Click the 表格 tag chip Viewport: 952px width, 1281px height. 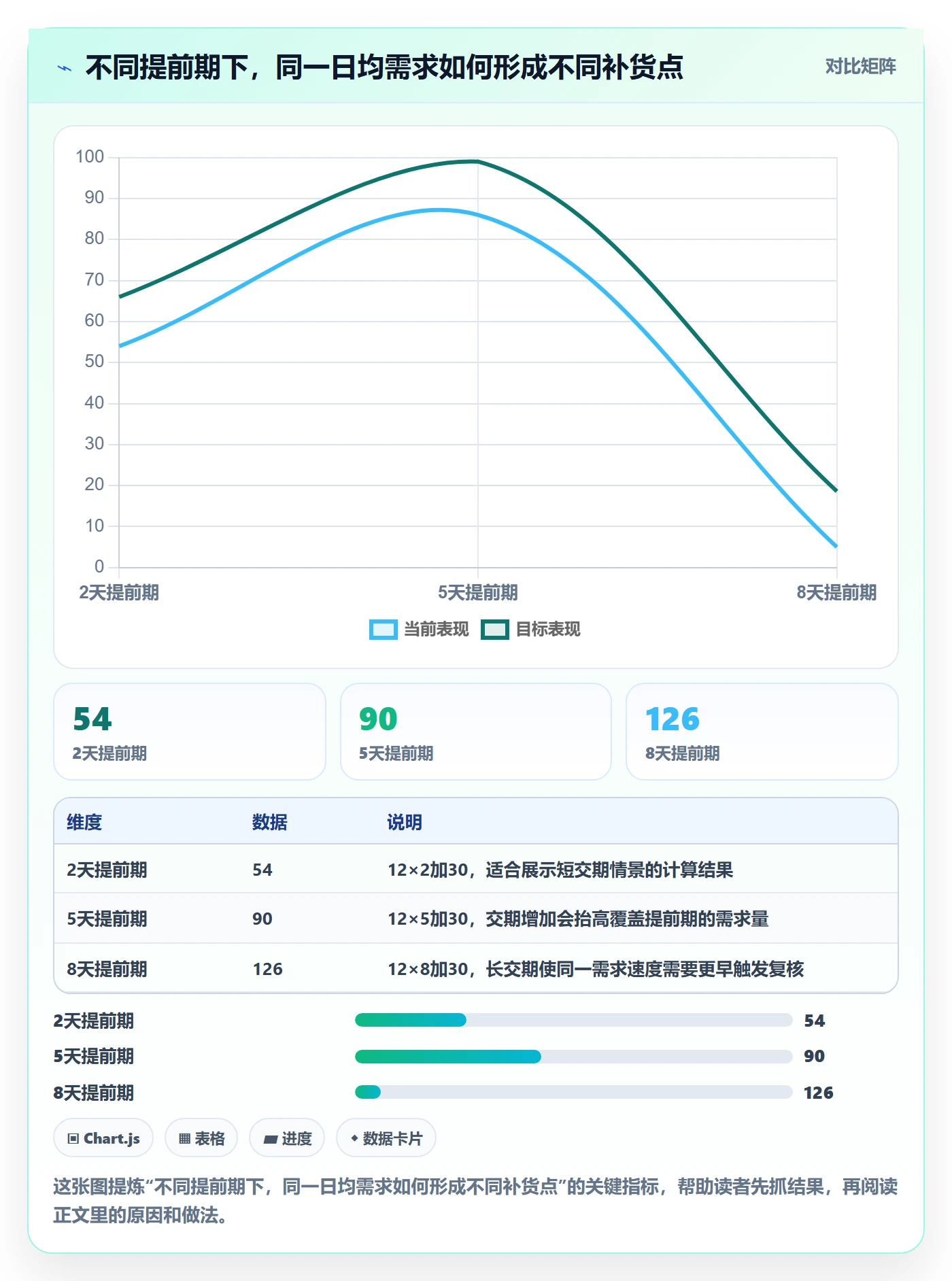click(x=201, y=1138)
